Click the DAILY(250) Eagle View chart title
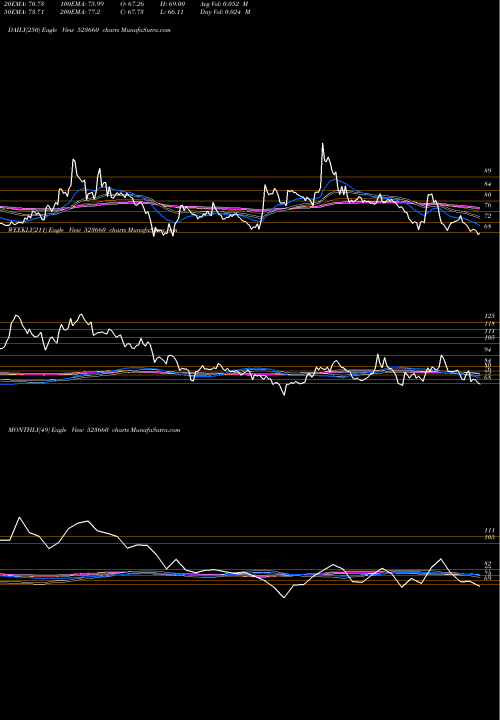500x720 pixels. point(89,30)
